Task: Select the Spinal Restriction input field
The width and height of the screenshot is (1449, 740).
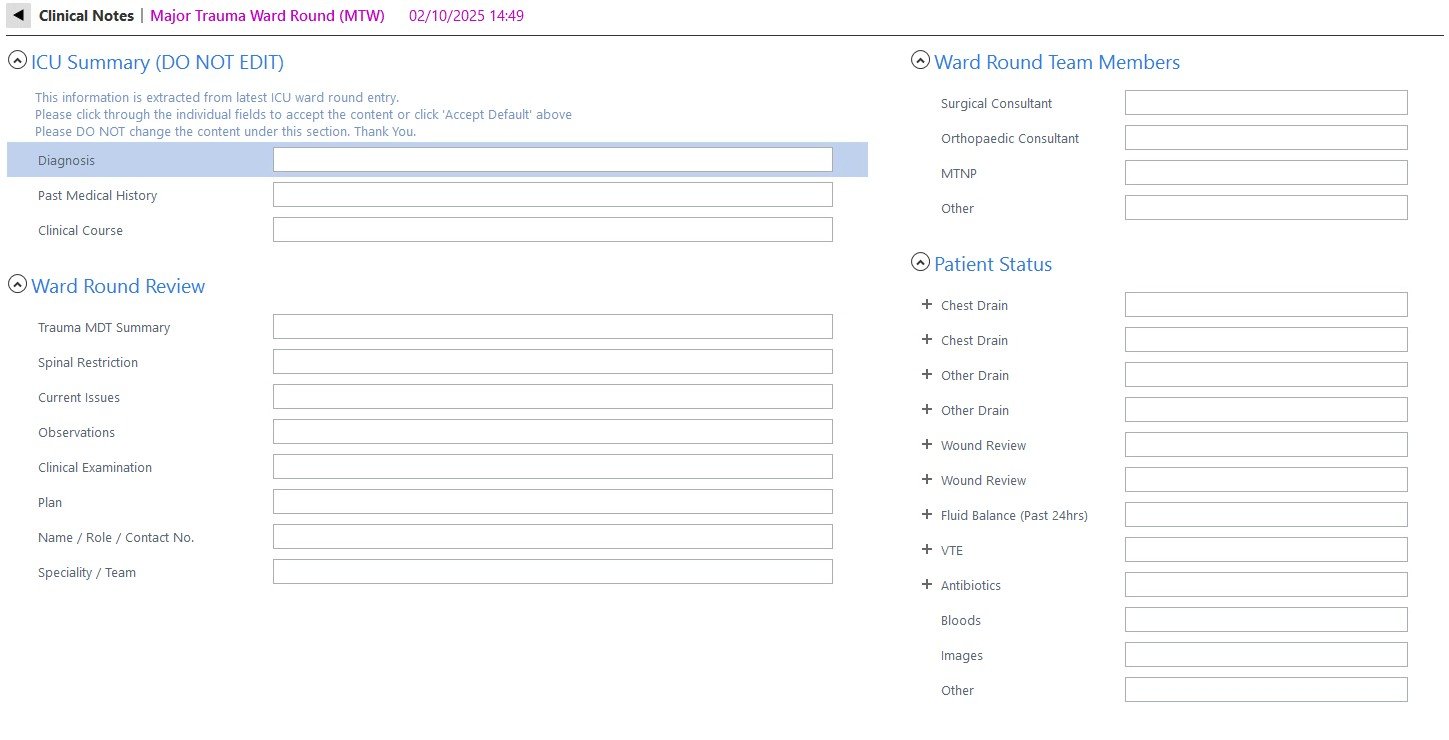Action: click(552, 362)
